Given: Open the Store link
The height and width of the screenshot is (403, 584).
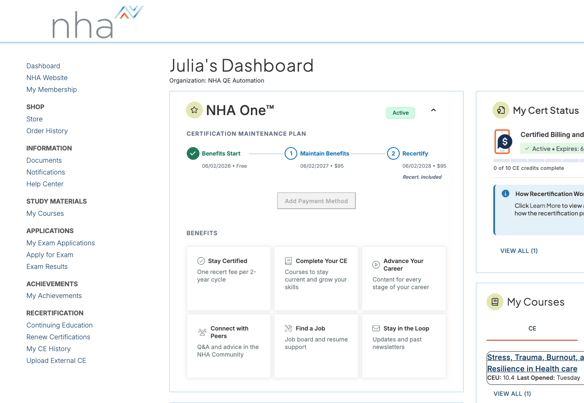Looking at the screenshot, I should pyautogui.click(x=34, y=119).
